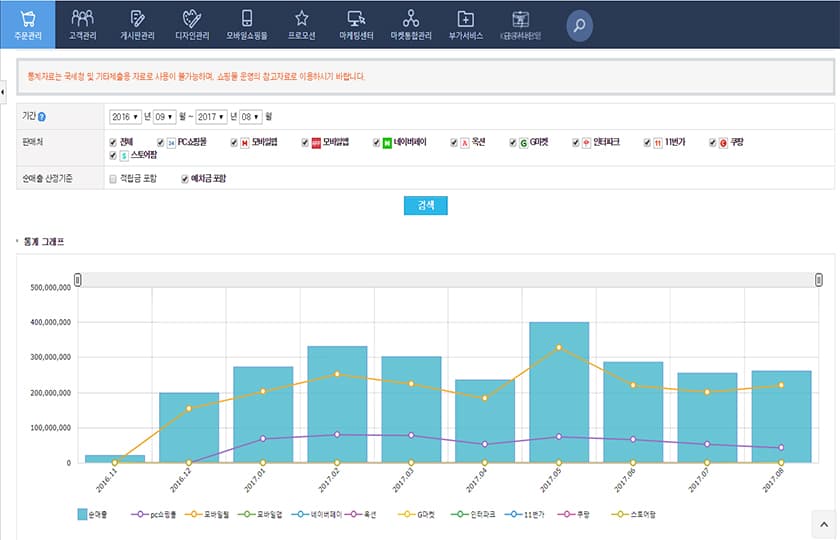Click the orange data point on 2017.05
This screenshot has height=540, width=840.
[559, 348]
